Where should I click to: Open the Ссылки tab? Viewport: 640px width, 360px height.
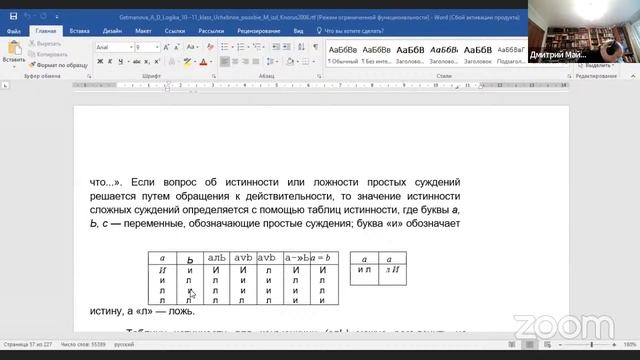coord(175,31)
